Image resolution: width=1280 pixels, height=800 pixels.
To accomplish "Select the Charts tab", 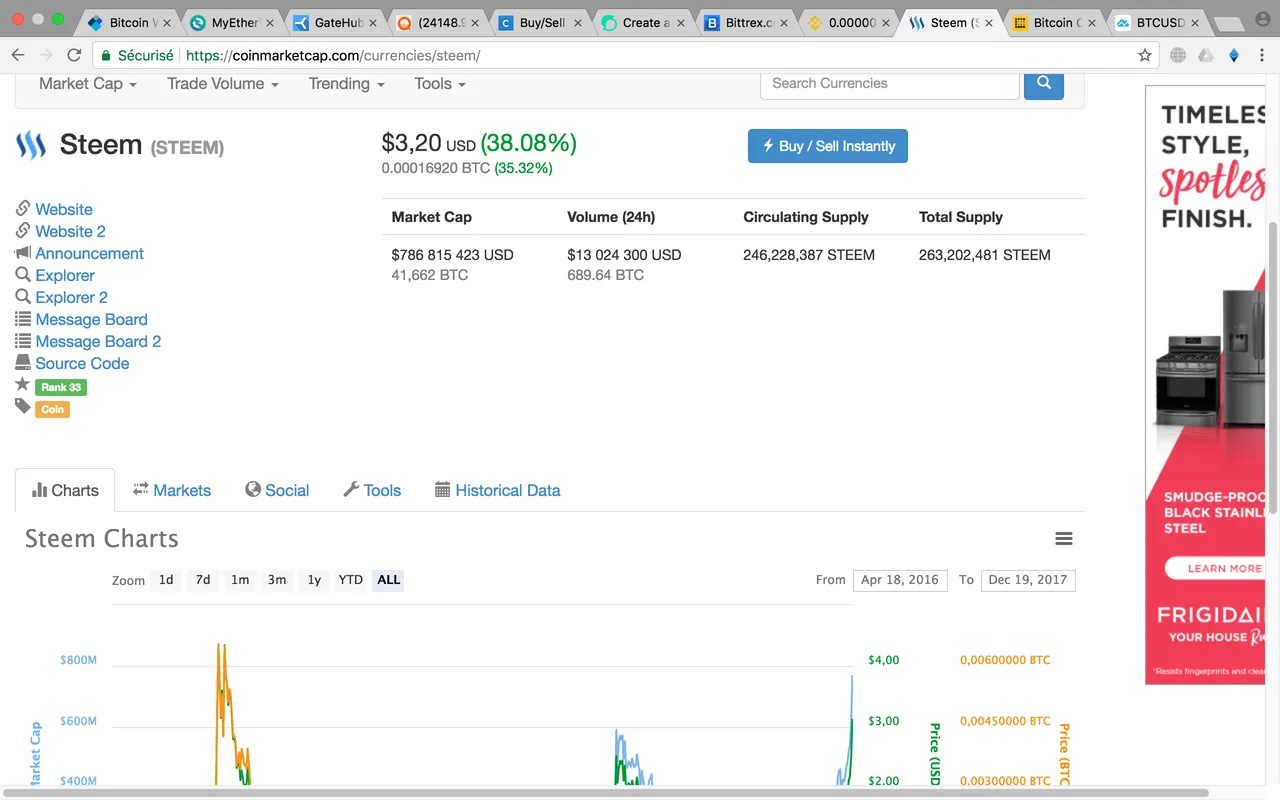I will [65, 490].
